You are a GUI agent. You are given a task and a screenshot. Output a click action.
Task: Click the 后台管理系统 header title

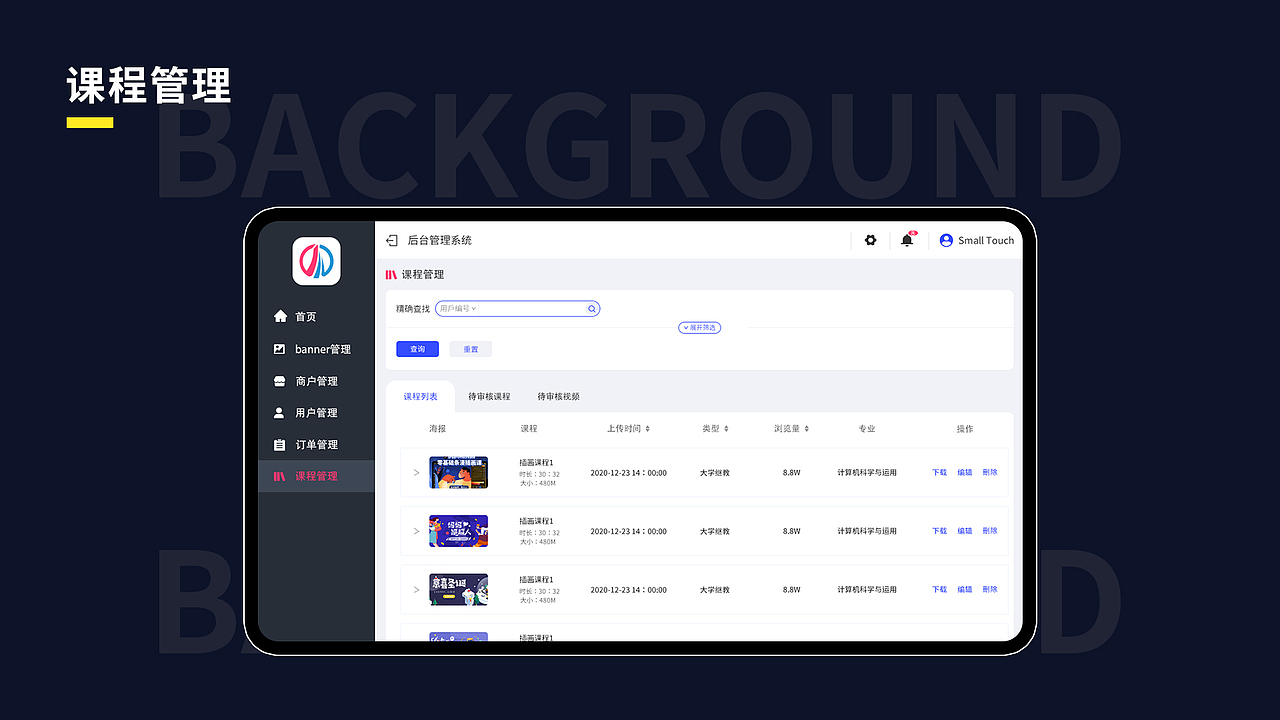click(x=440, y=241)
